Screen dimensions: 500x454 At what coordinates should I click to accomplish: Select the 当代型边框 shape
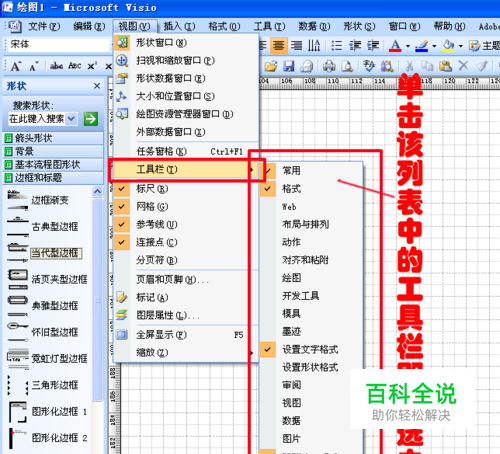pyautogui.click(x=56, y=253)
